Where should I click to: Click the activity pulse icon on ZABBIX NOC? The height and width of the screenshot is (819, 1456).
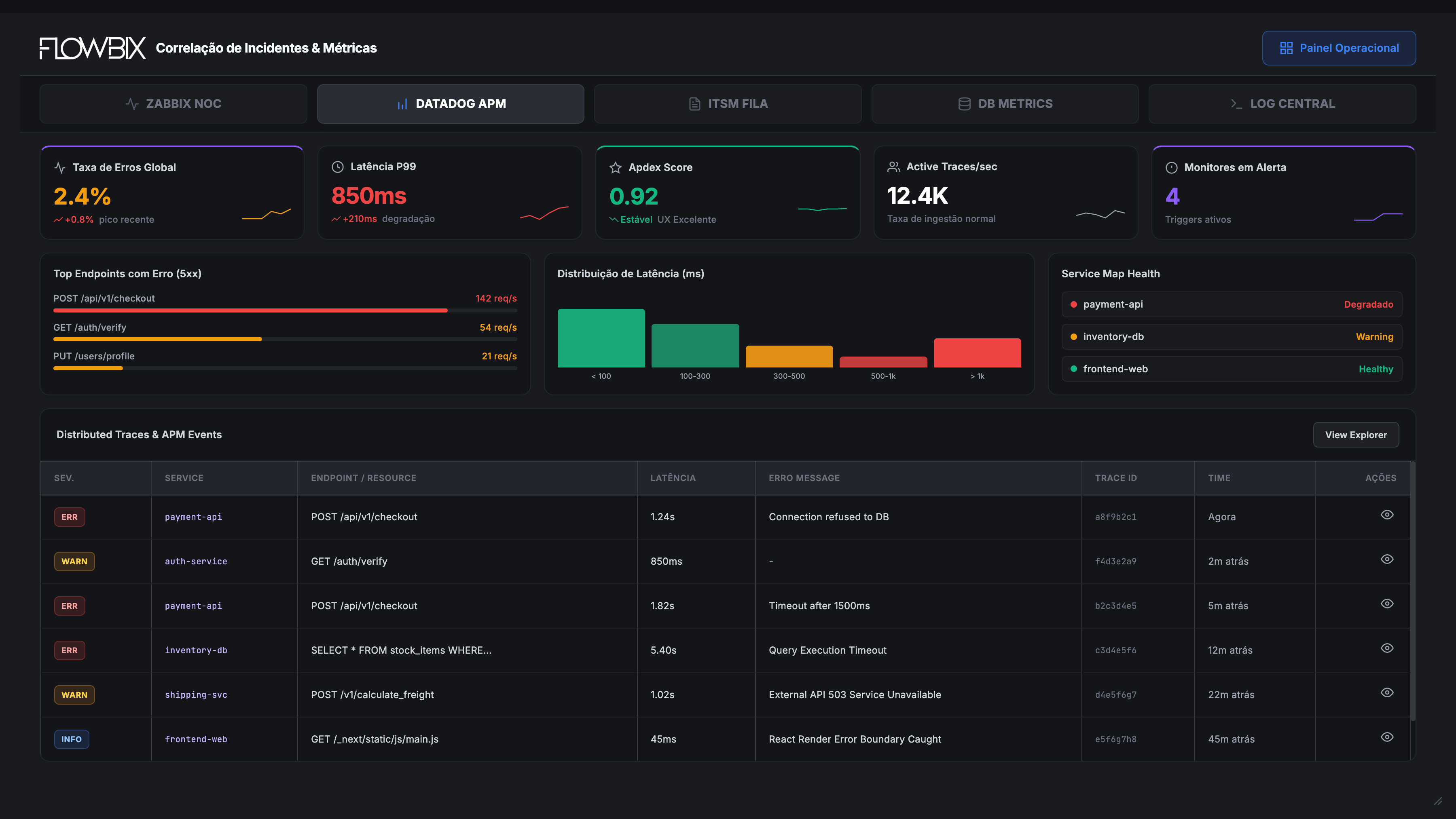click(x=132, y=104)
